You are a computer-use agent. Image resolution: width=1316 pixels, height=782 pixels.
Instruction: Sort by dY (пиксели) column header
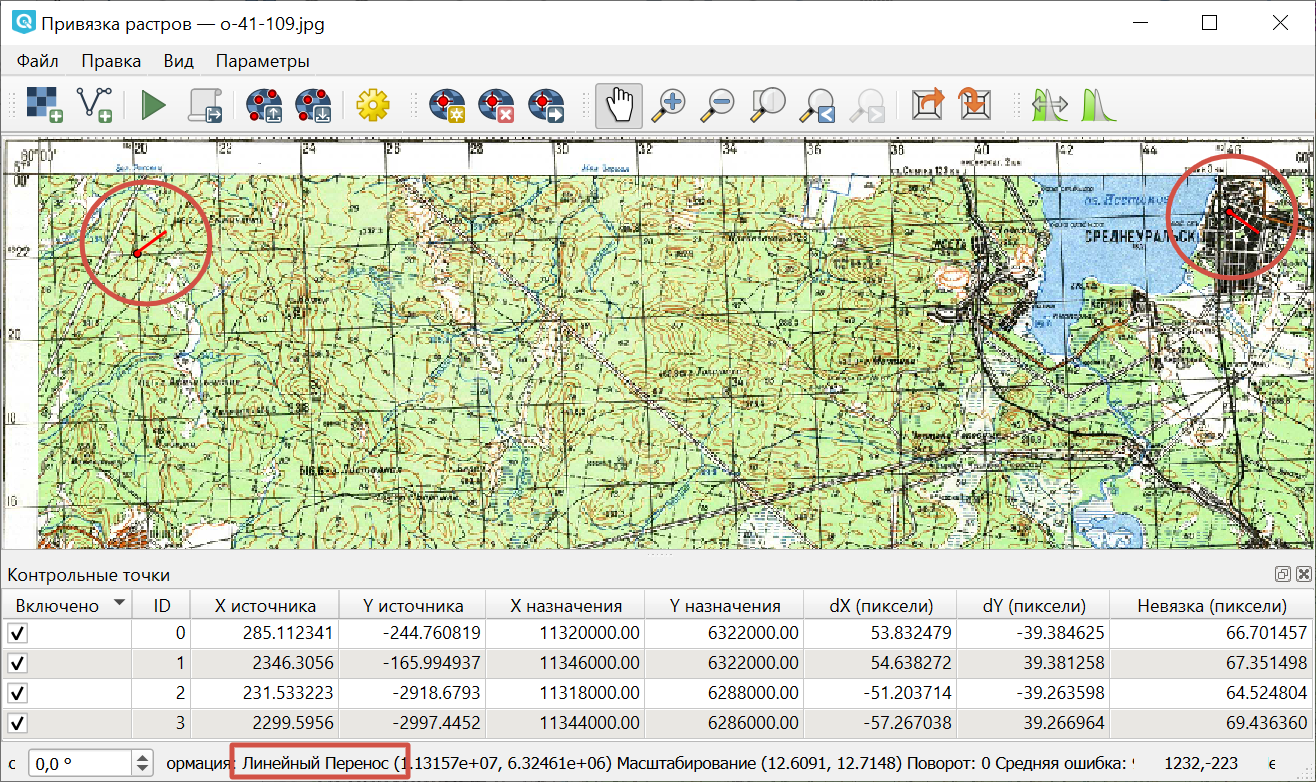point(1034,605)
